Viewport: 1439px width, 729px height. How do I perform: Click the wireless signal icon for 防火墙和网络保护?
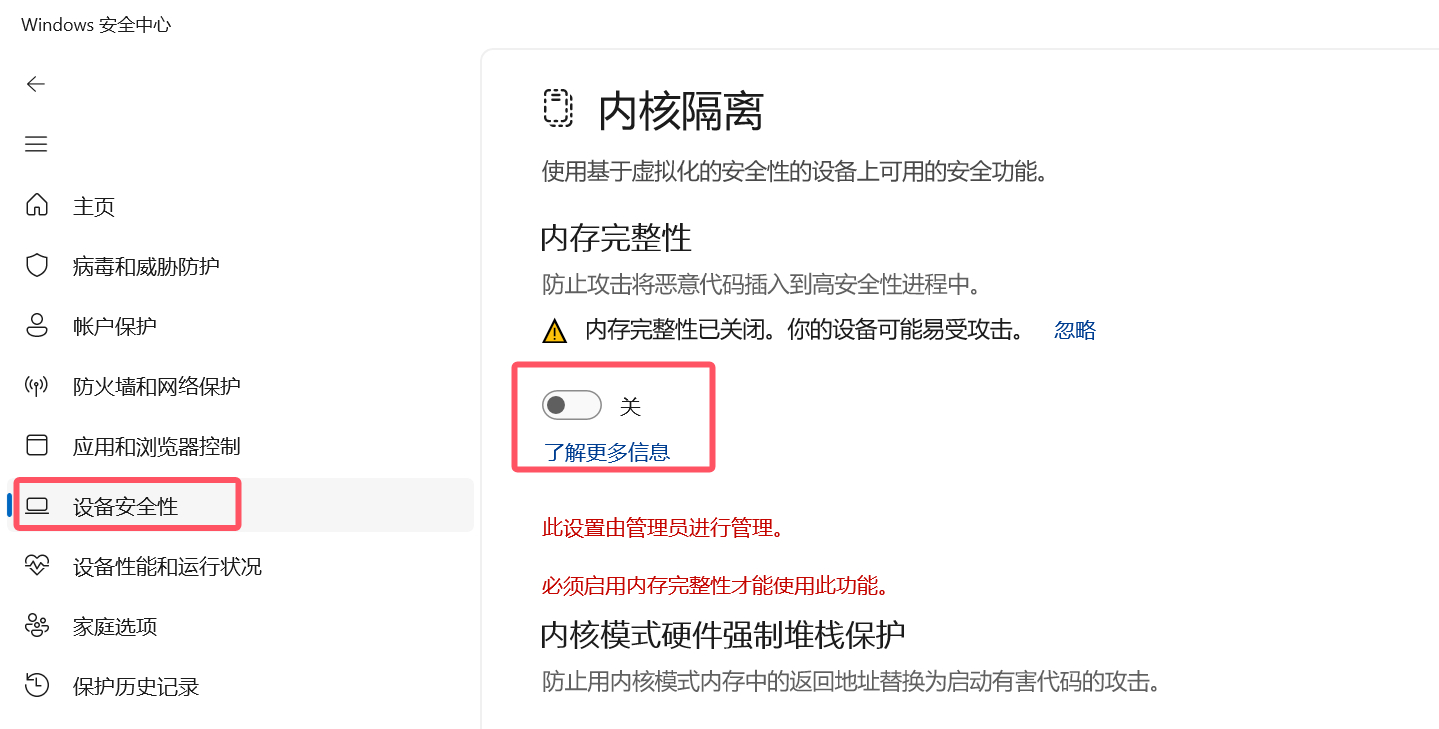pyautogui.click(x=37, y=386)
